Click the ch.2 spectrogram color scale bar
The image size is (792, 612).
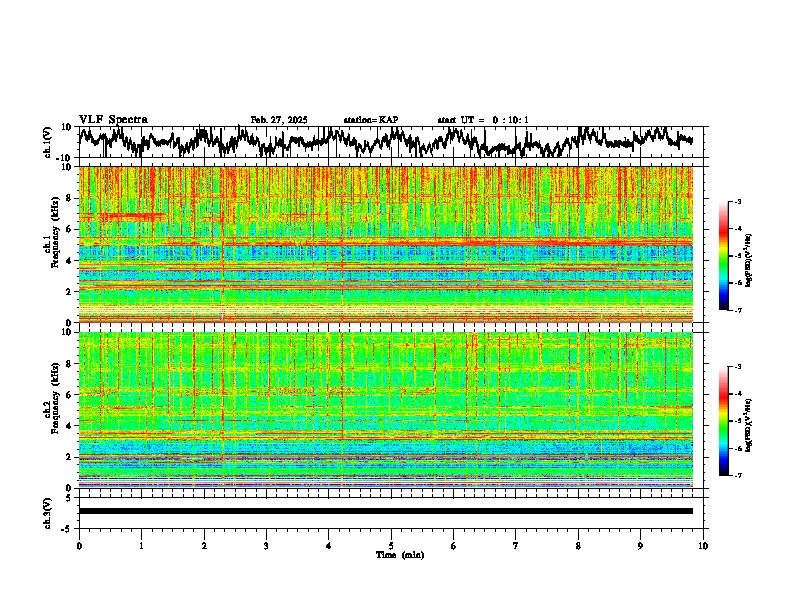pos(723,421)
